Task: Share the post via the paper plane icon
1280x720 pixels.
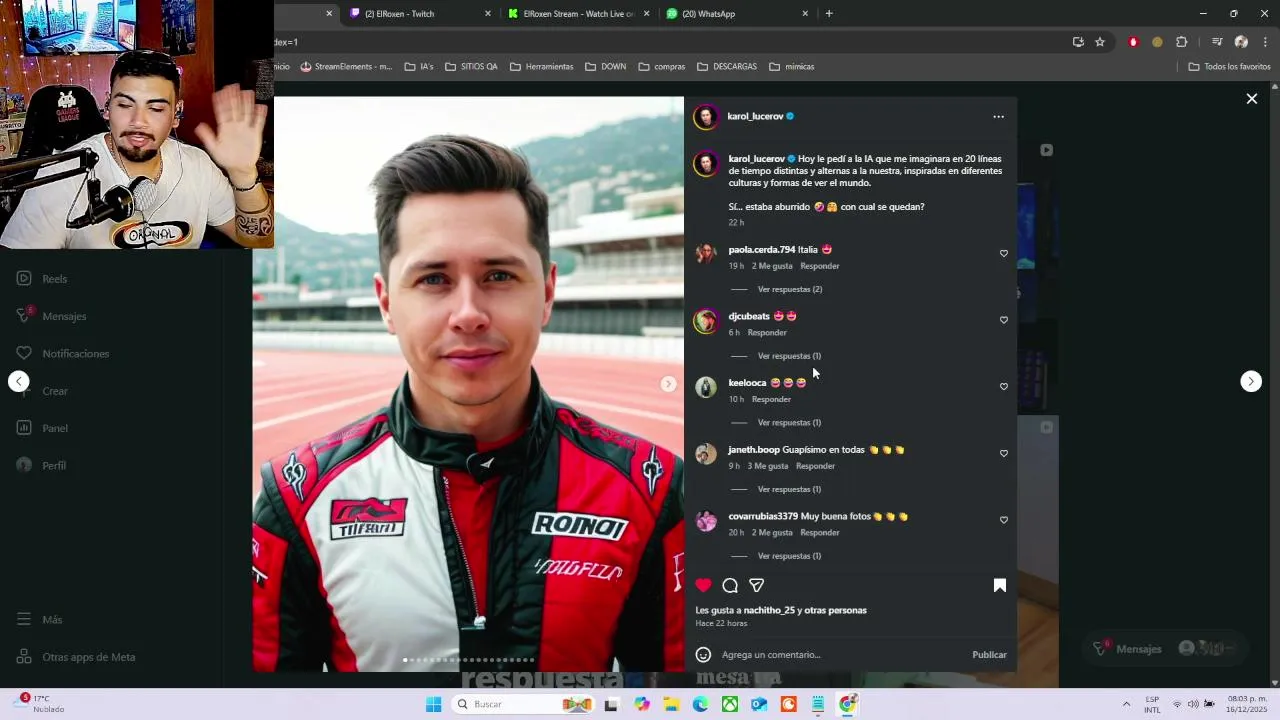Action: tap(757, 585)
